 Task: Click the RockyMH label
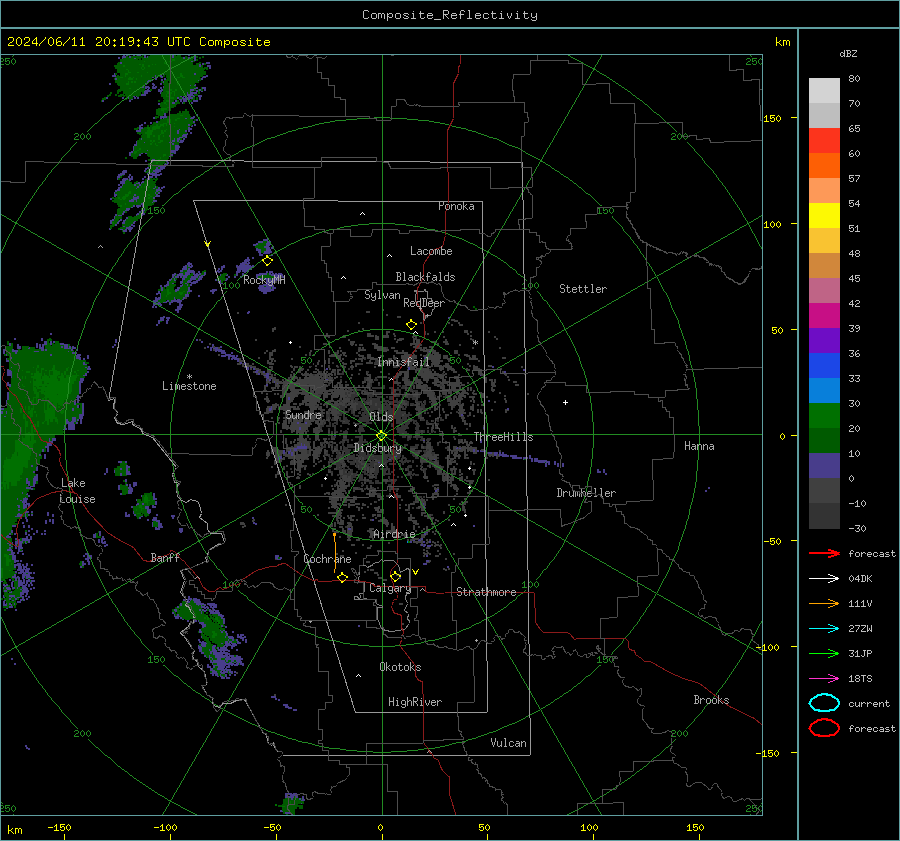[x=264, y=280]
